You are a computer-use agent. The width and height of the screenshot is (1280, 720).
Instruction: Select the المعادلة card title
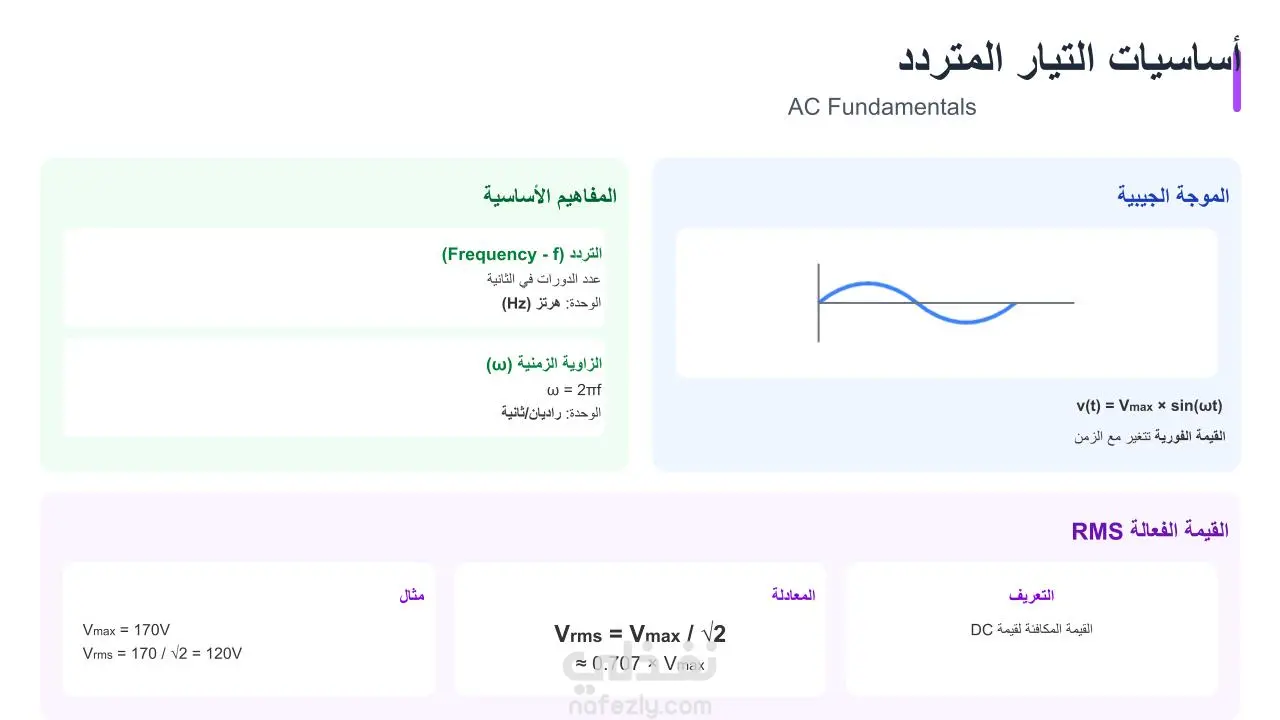[793, 595]
